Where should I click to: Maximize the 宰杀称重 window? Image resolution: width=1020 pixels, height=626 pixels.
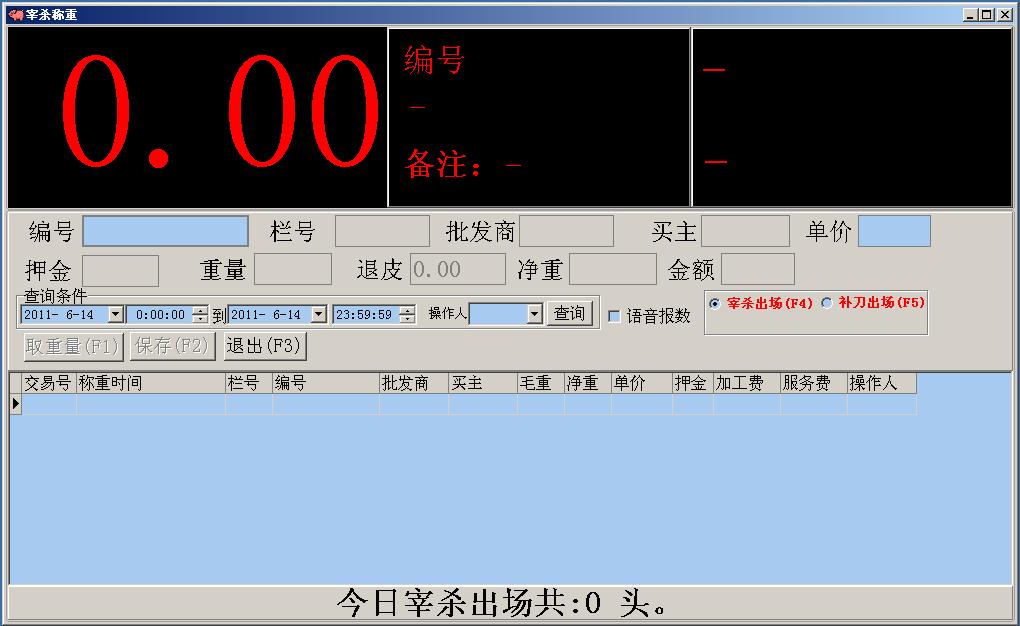point(987,15)
